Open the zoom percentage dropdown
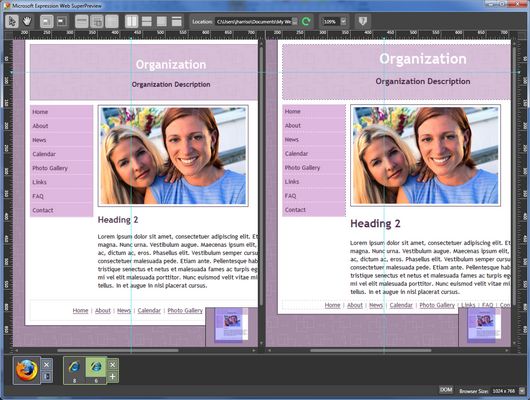 [x=343, y=22]
